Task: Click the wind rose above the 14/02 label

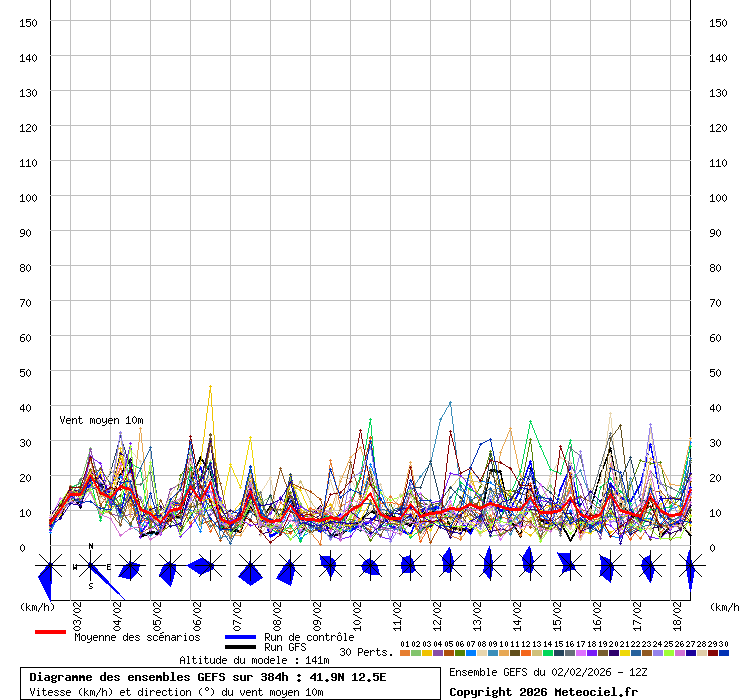Action: click(529, 566)
